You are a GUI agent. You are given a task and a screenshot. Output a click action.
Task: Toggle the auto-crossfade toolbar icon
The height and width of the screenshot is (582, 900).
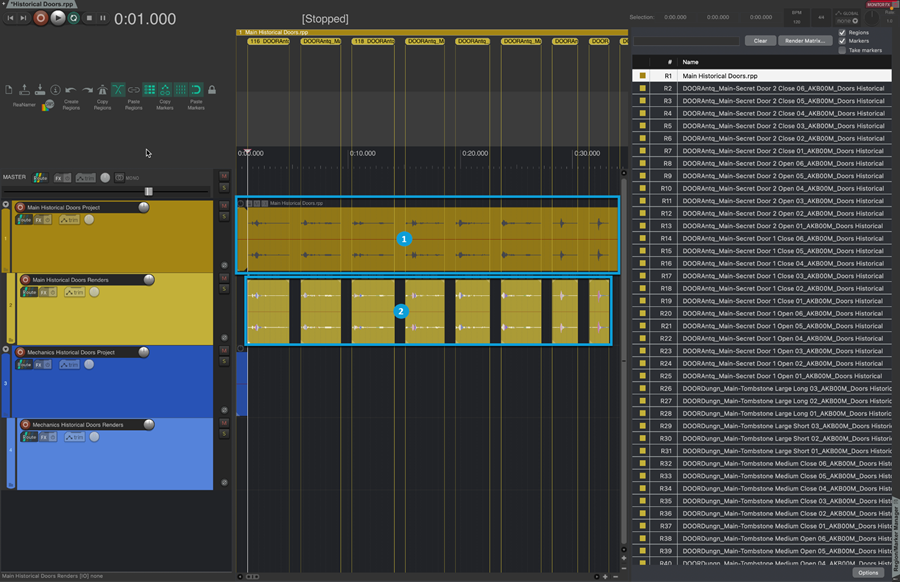tap(118, 90)
